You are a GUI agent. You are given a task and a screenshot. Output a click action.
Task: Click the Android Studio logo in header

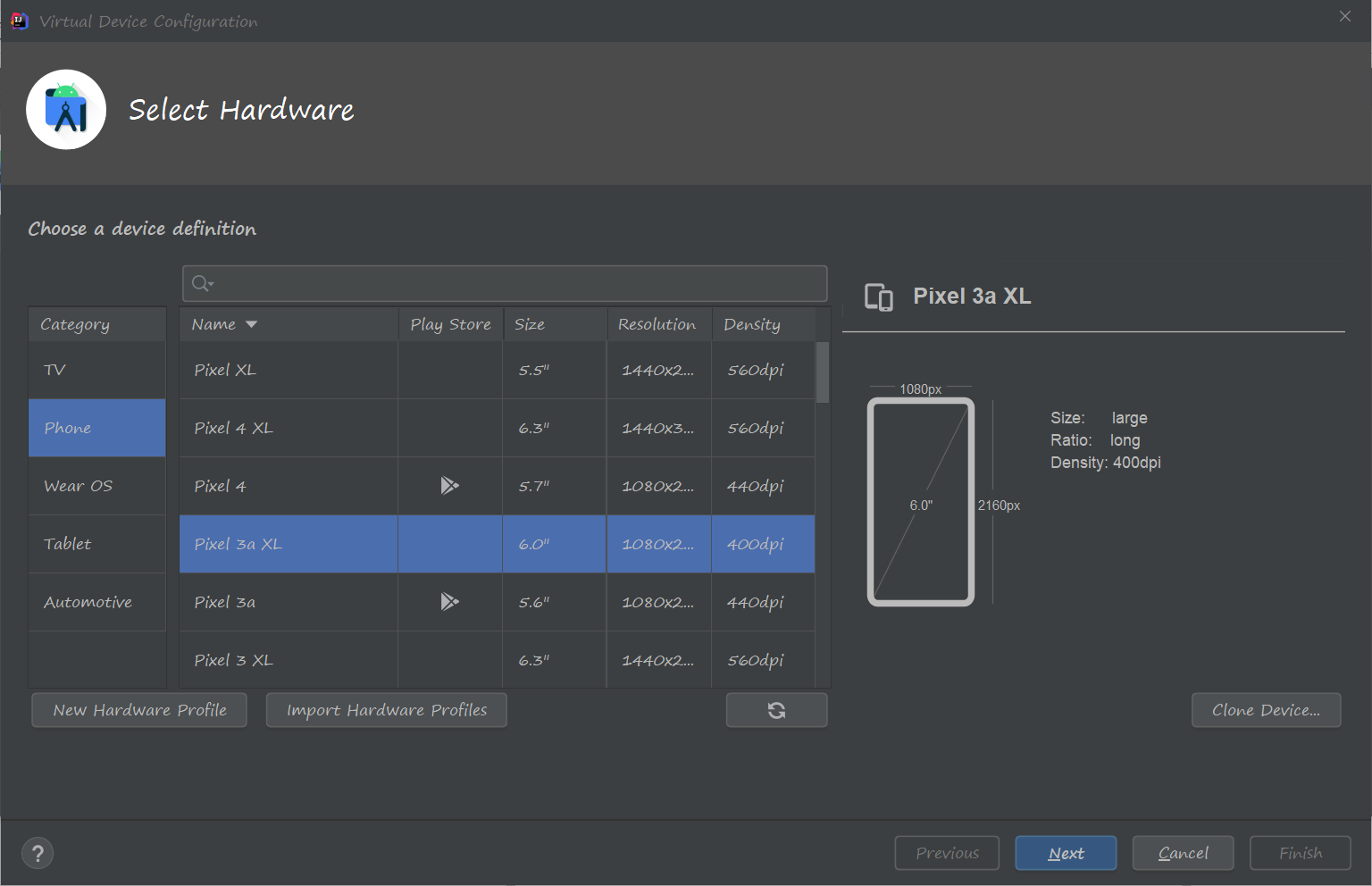click(66, 110)
